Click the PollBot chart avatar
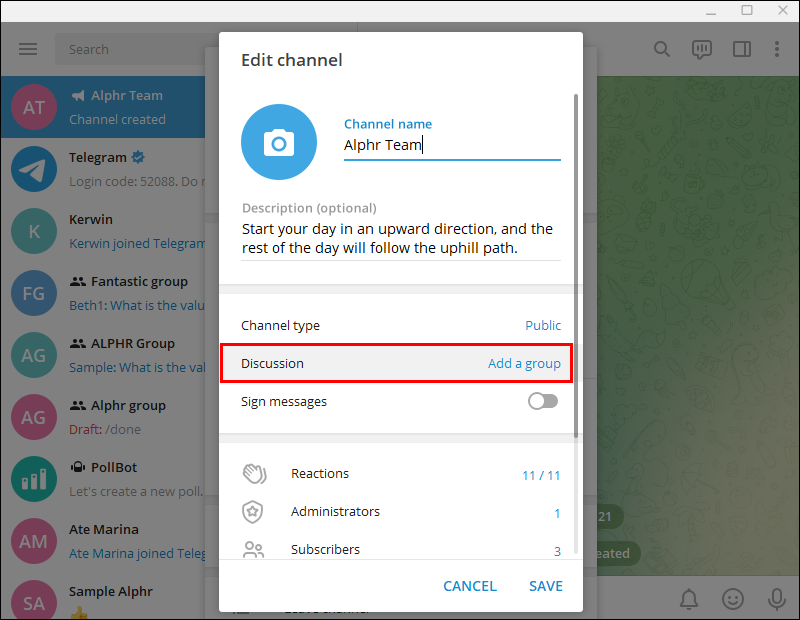This screenshot has width=800, height=620. coord(34,479)
